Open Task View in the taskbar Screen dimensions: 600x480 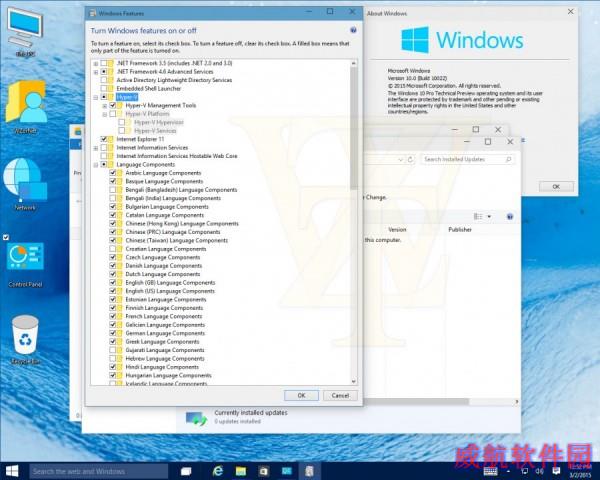click(186, 471)
